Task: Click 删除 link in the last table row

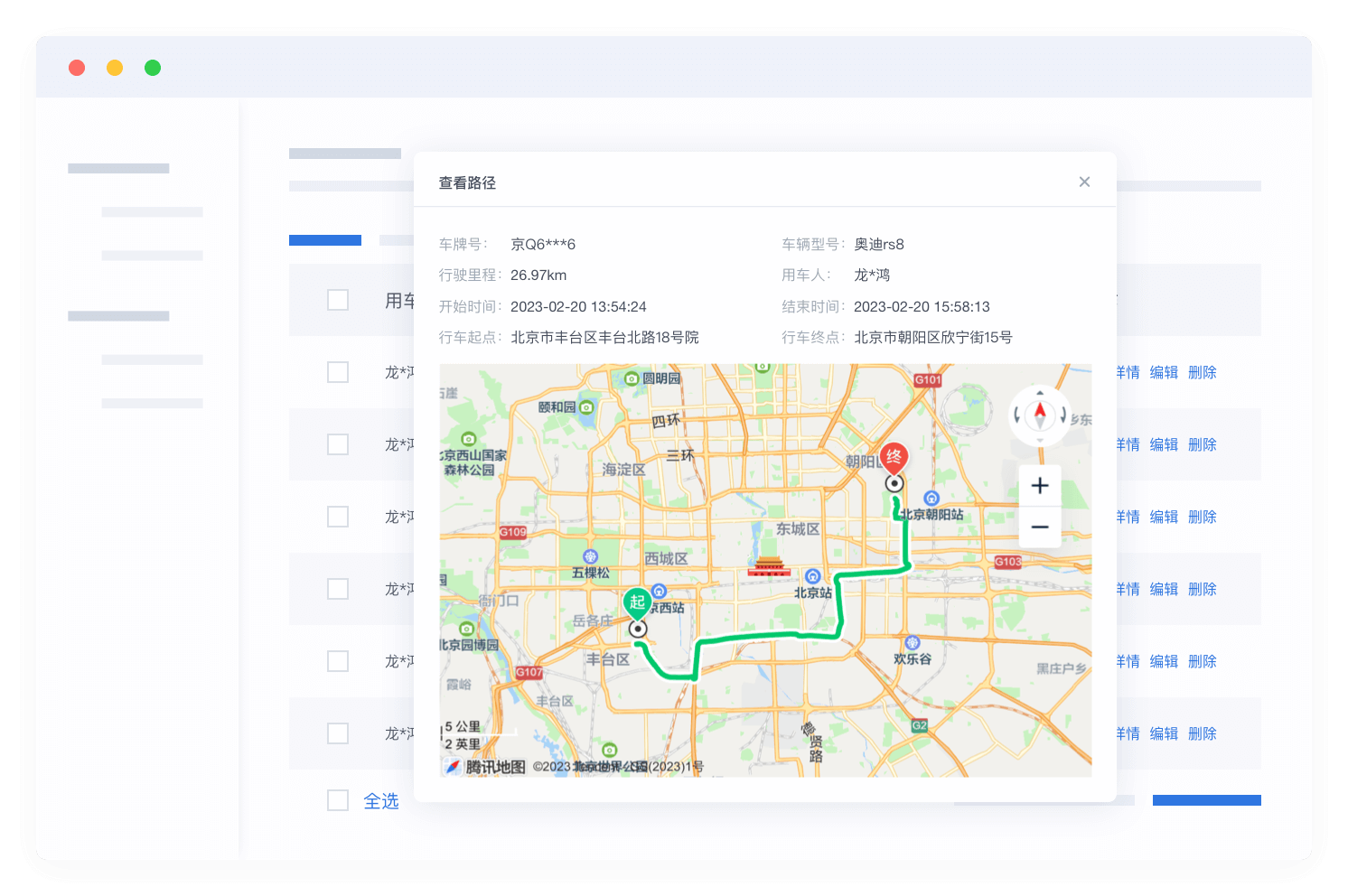Action: (1202, 733)
